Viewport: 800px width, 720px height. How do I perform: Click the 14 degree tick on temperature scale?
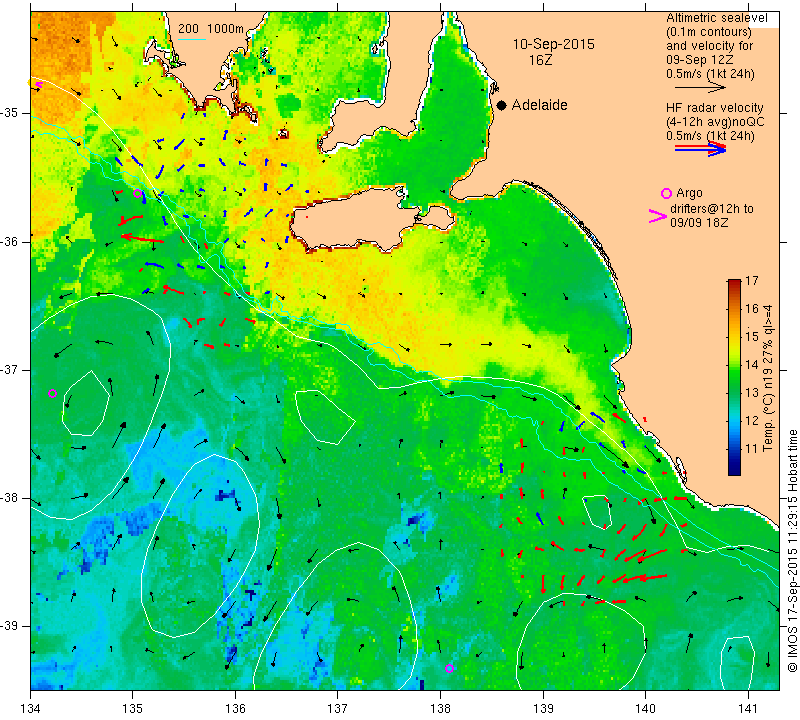[x=752, y=364]
